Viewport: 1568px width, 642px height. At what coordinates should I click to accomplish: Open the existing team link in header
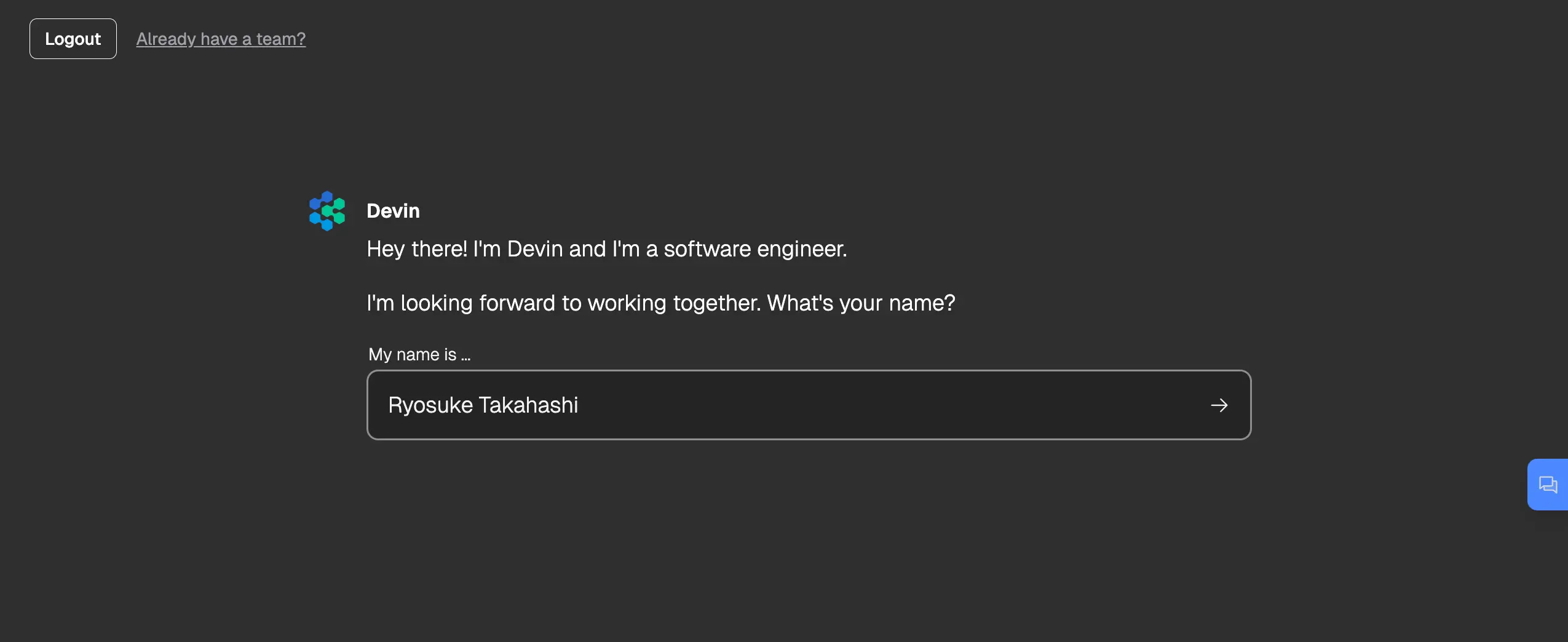coord(221,39)
